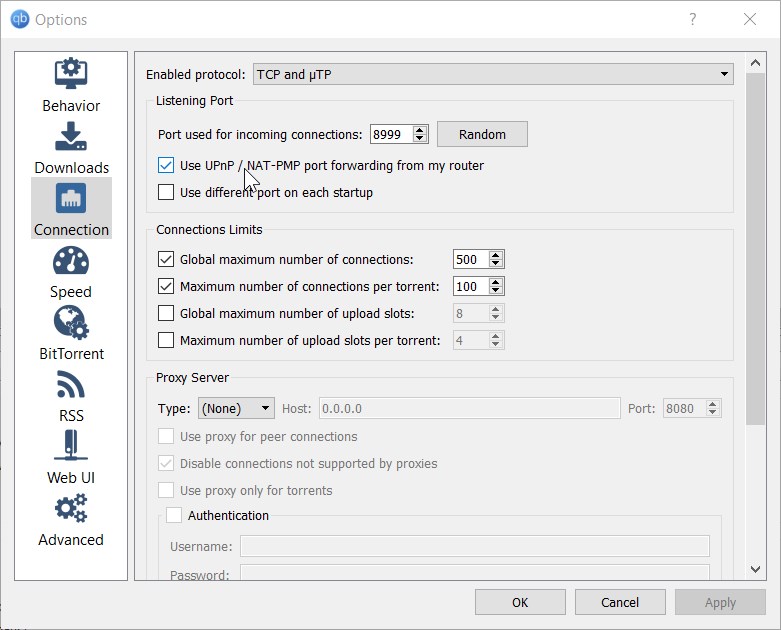Open the Advanced gears icon
This screenshot has width=781, height=630.
click(71, 508)
